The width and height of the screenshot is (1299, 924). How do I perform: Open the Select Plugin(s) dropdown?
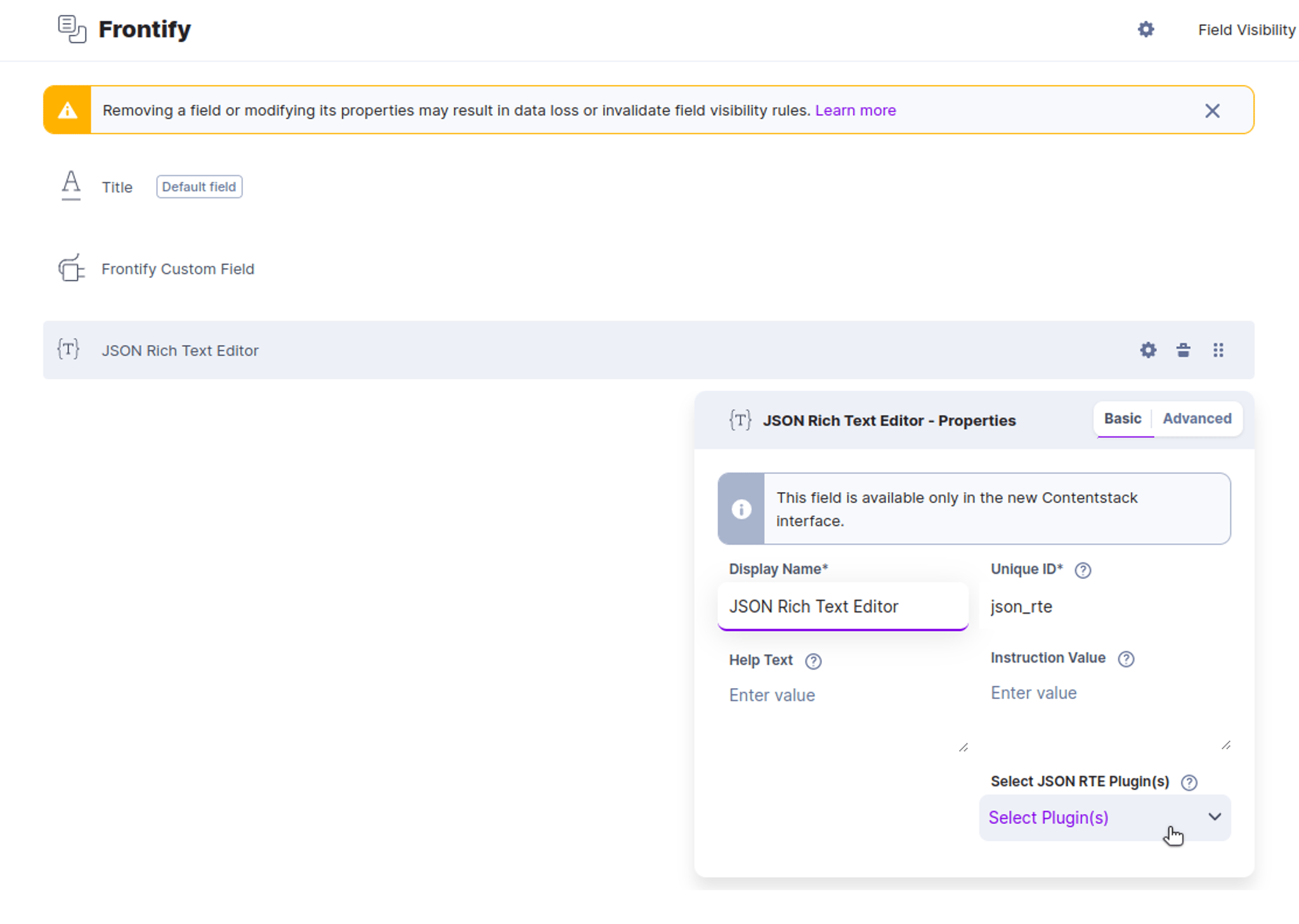(1105, 817)
